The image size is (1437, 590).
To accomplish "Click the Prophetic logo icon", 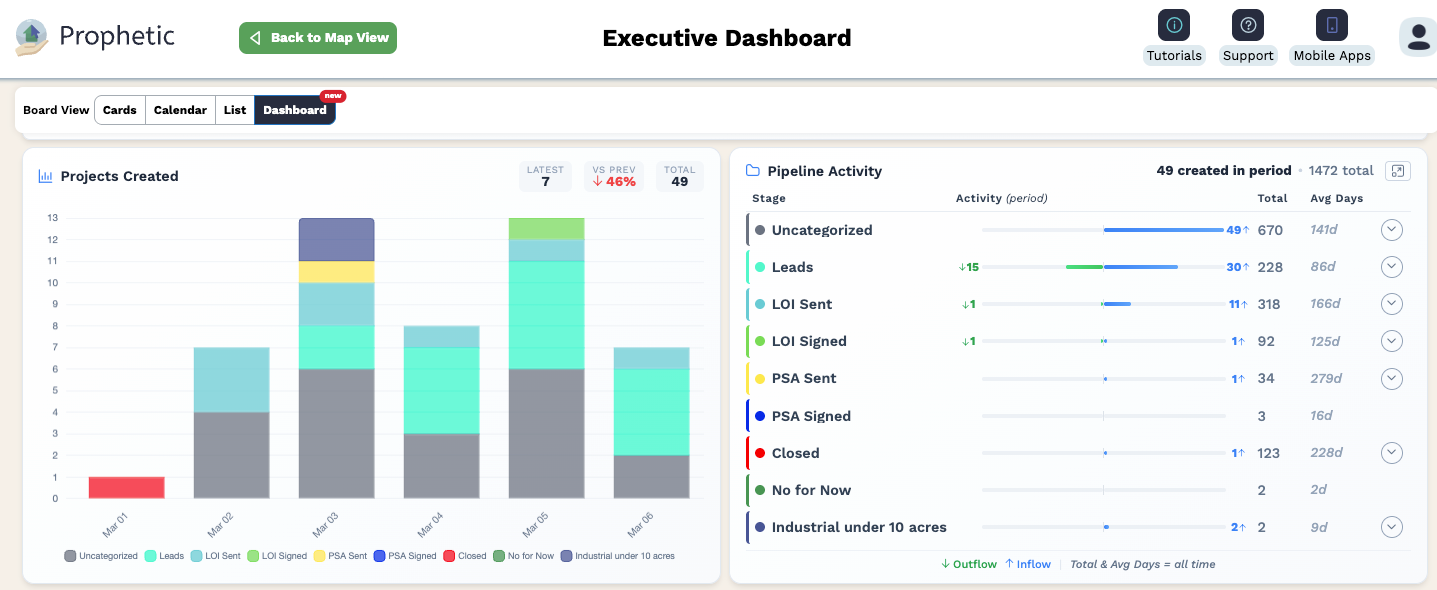I will [32, 37].
